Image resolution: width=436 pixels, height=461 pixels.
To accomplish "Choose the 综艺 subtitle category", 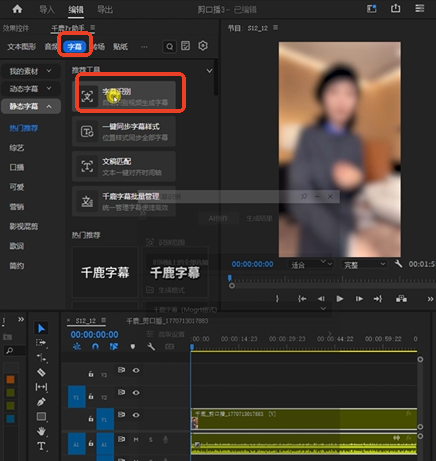I will pos(17,148).
